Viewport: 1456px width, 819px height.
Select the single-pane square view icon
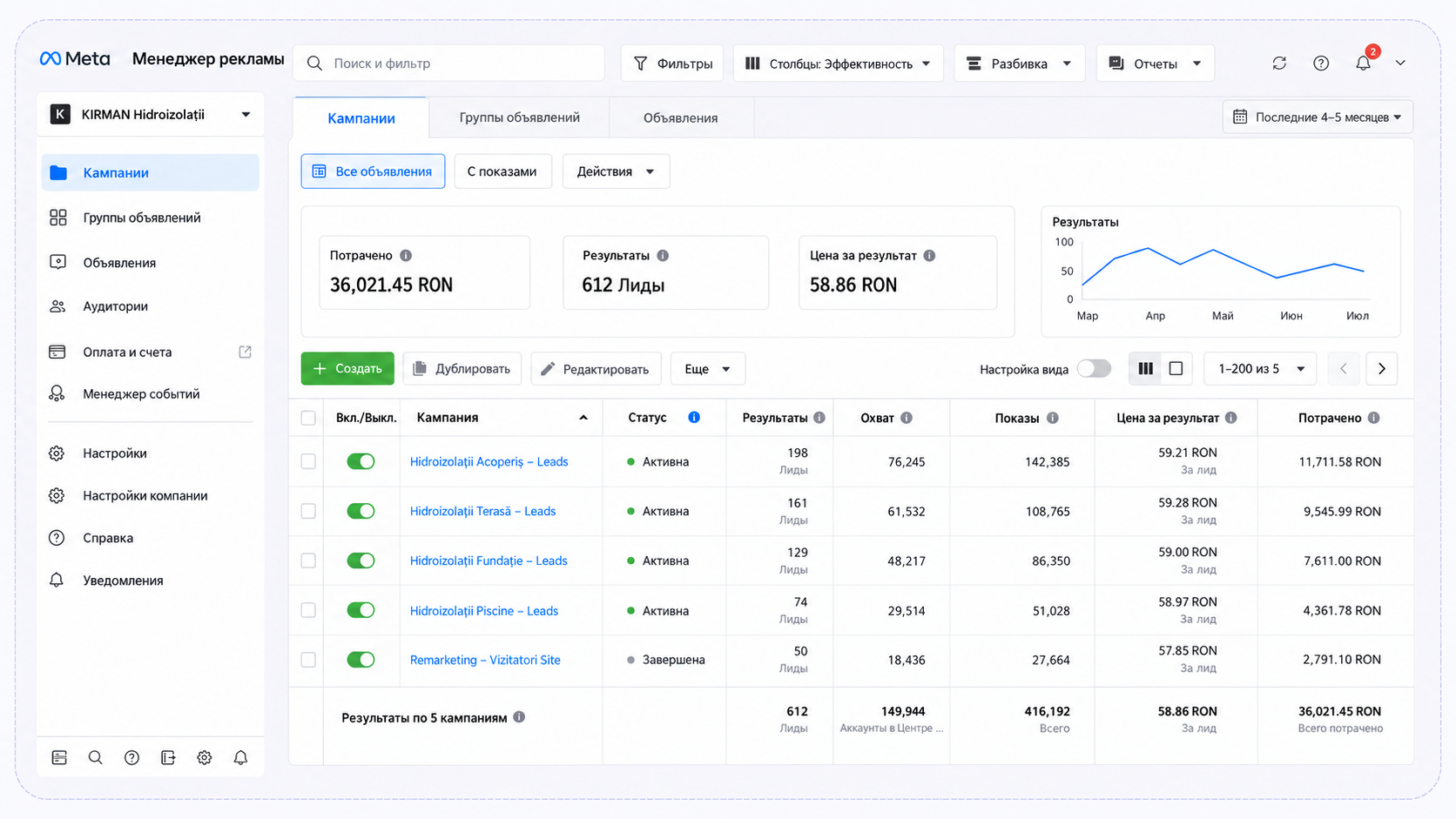(1176, 368)
